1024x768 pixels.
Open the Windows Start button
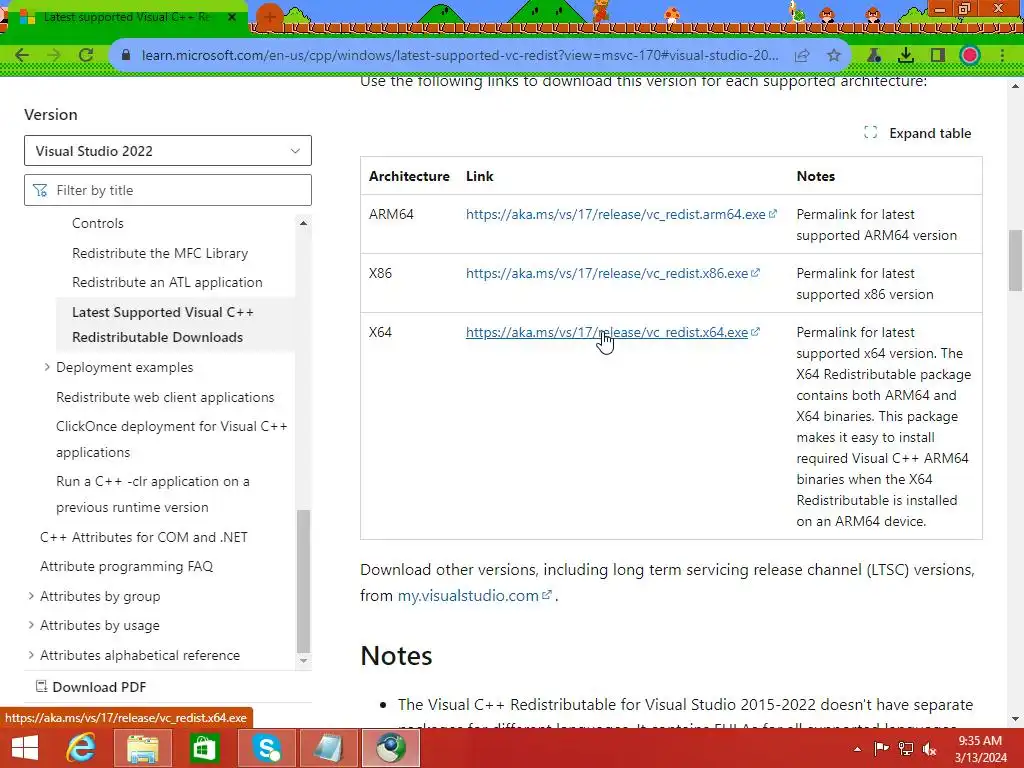[x=25, y=748]
